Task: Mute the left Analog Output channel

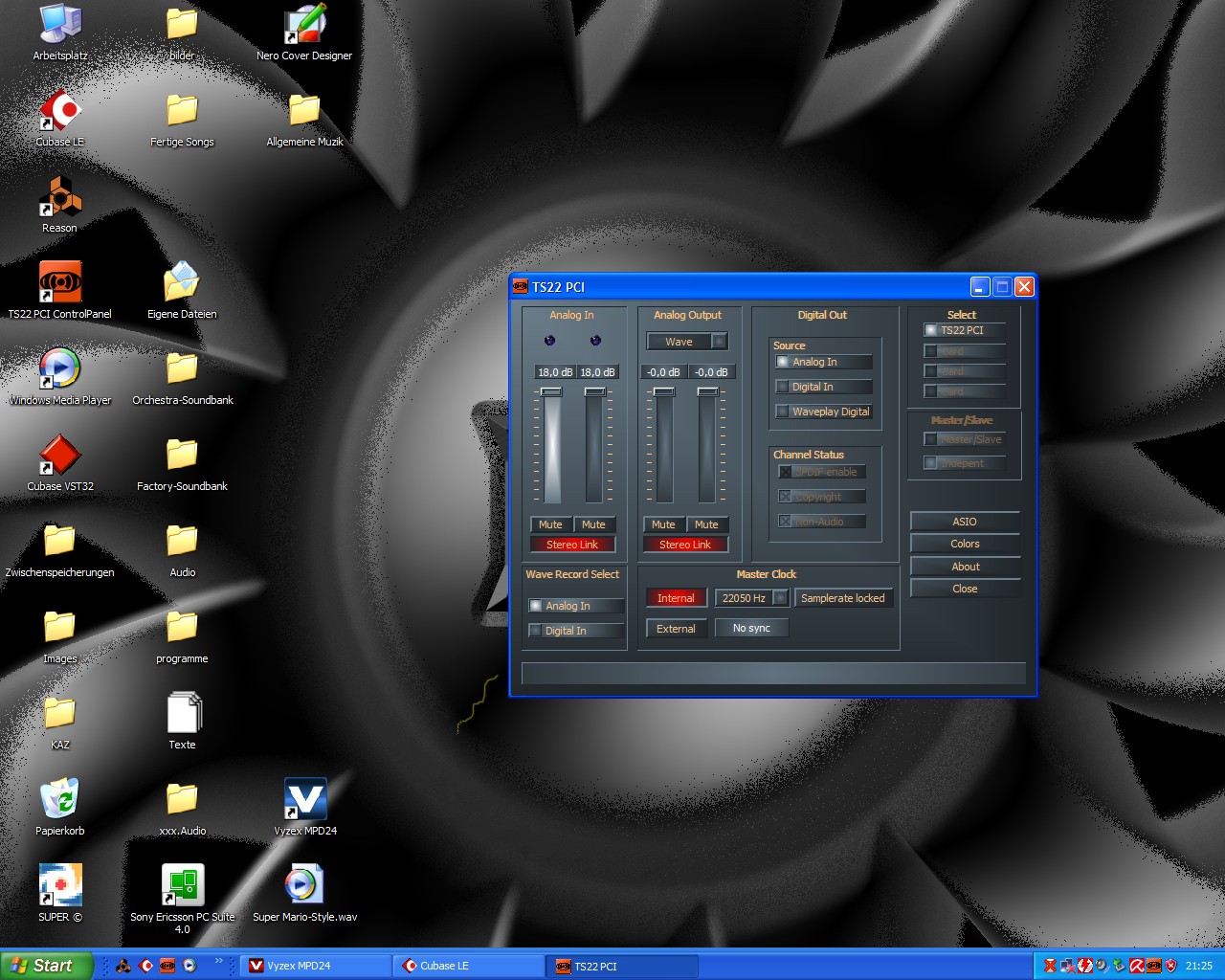Action: [x=663, y=524]
